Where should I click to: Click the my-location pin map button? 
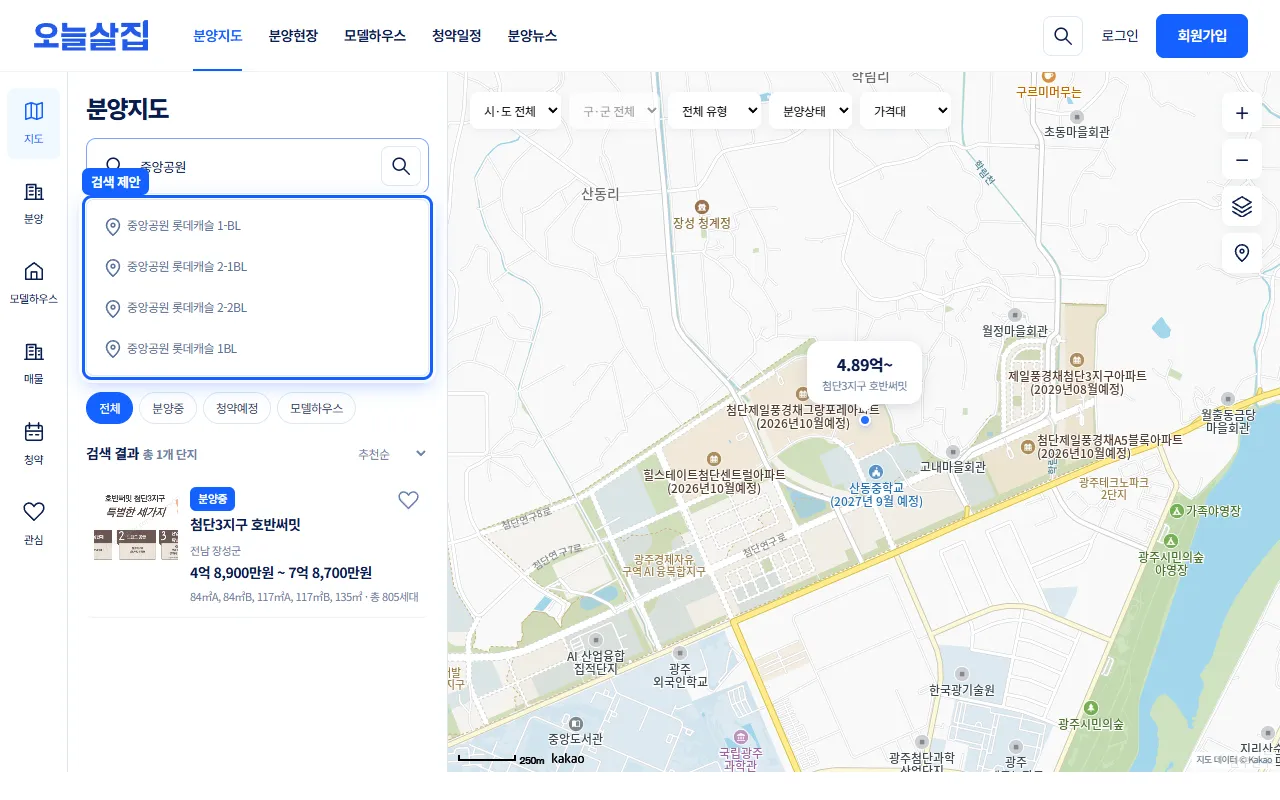(1242, 253)
